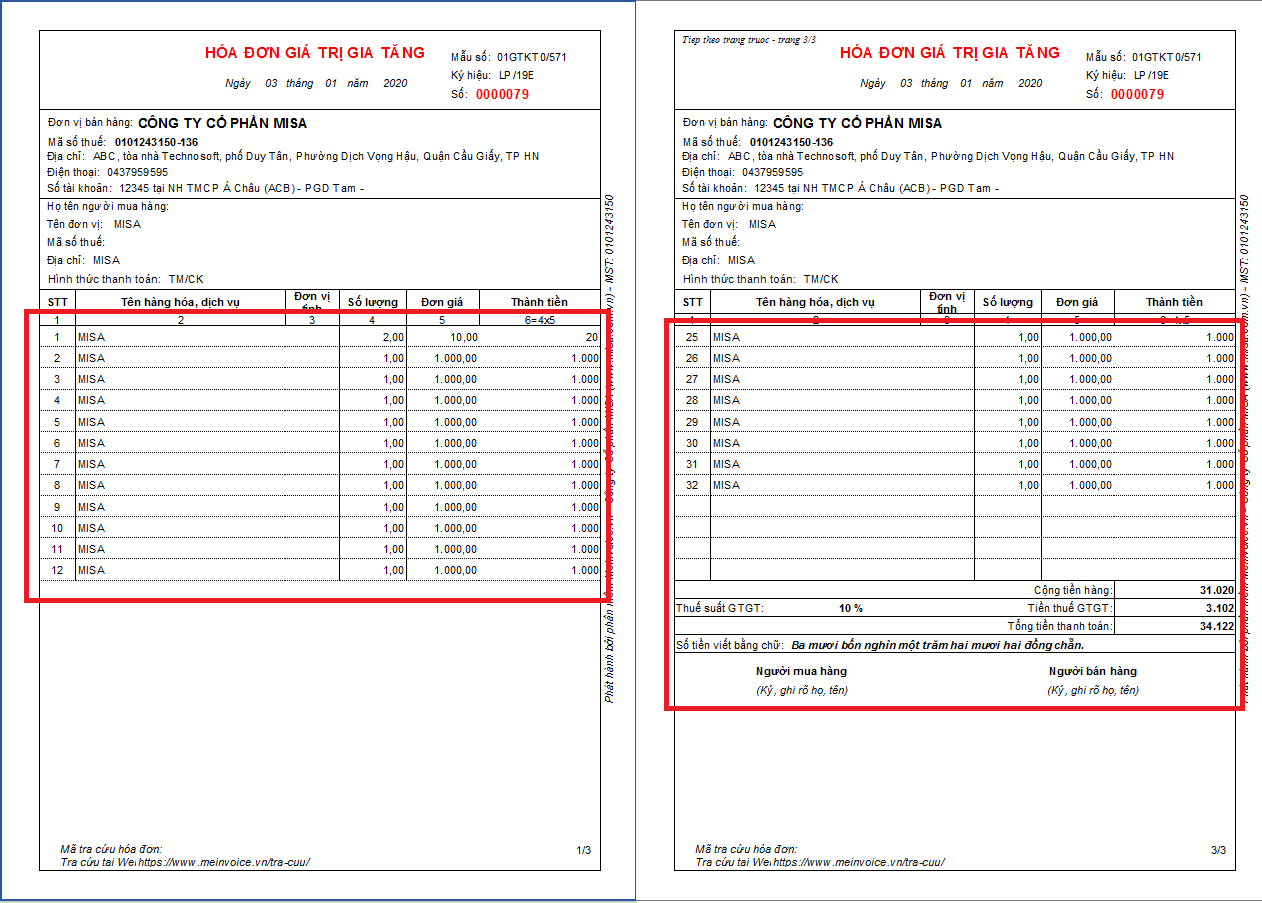
Task: Click 'CÔNG TY CỔ PHẦN MISA' on page 3/3
Action: click(x=857, y=124)
